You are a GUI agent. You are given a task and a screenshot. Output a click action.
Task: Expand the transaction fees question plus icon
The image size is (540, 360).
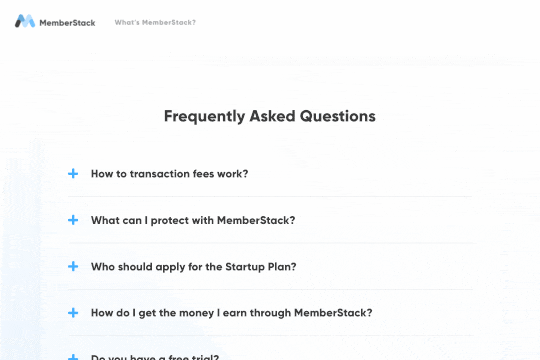tap(73, 174)
